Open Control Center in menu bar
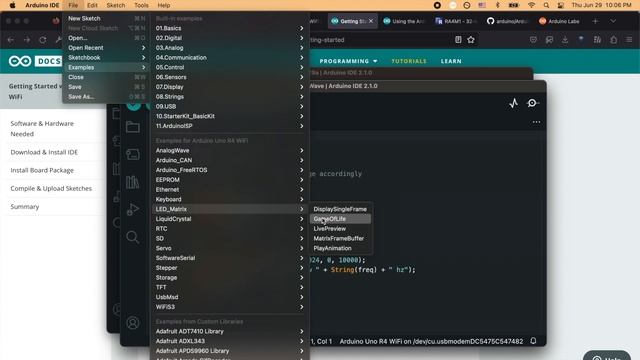Viewport: 640px width, 360px height. pyautogui.click(x=561, y=5)
